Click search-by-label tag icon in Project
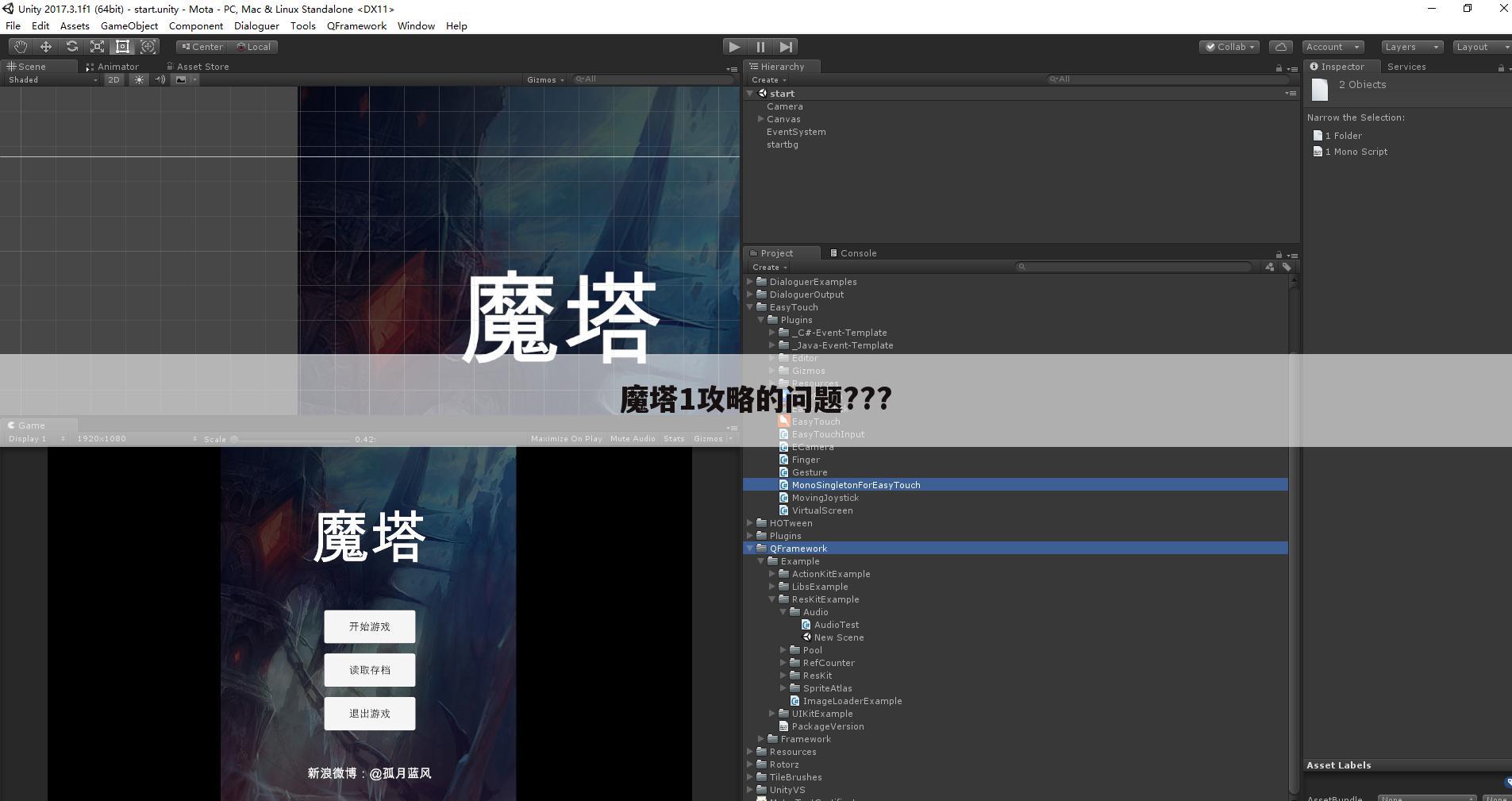Screen dimensions: 1512x801 click(1287, 268)
